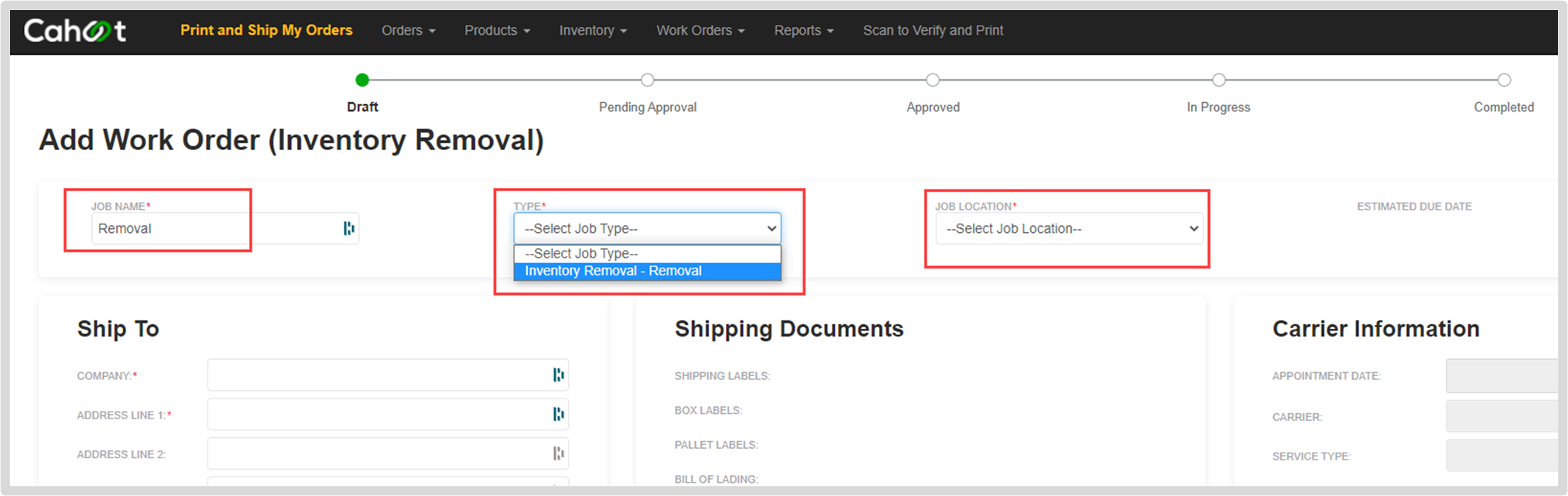Image resolution: width=1568 pixels, height=496 pixels.
Task: Open the Job Location dropdown
Action: pos(1070,228)
